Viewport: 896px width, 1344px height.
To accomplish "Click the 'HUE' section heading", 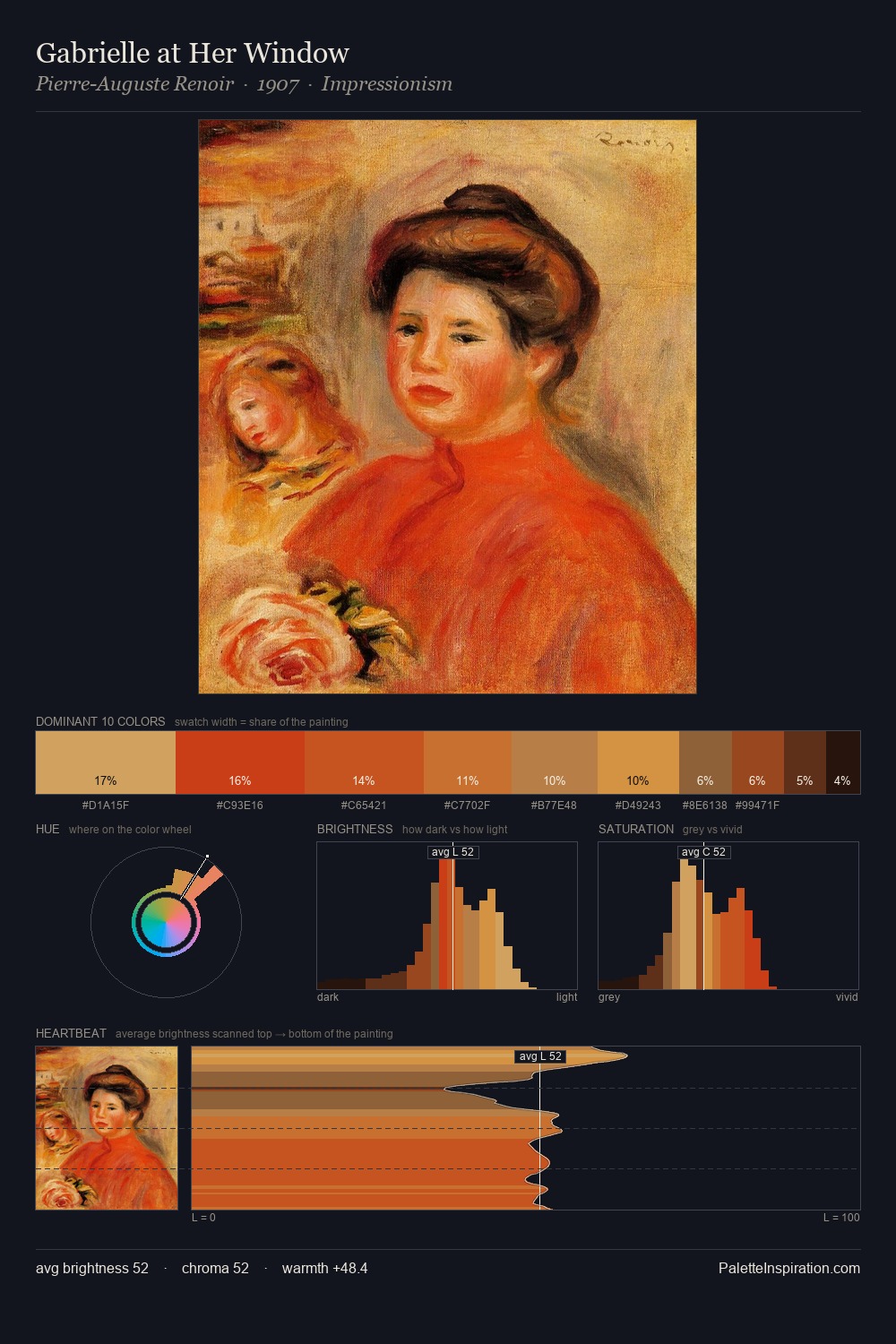I will click(47, 829).
